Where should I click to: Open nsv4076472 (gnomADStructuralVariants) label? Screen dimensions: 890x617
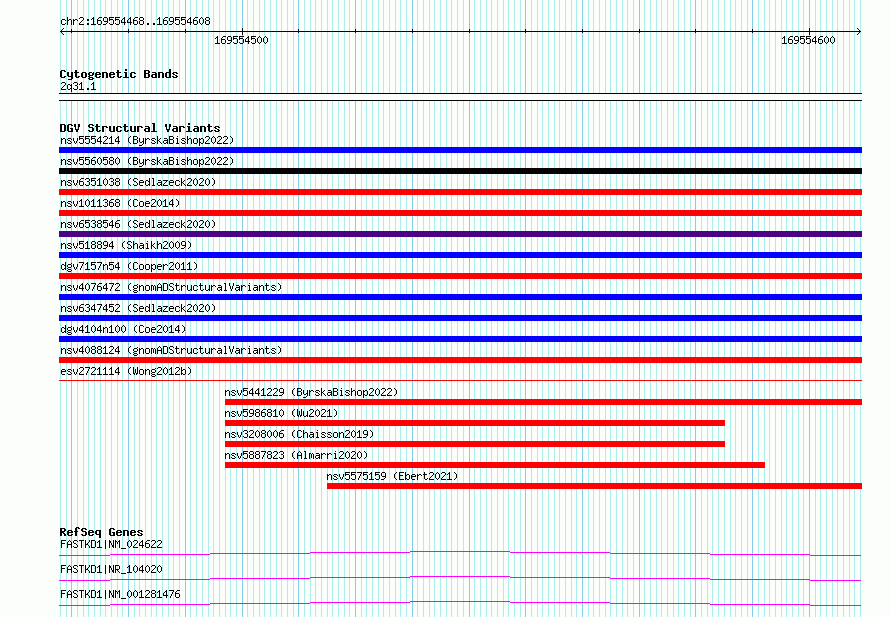(x=171, y=287)
